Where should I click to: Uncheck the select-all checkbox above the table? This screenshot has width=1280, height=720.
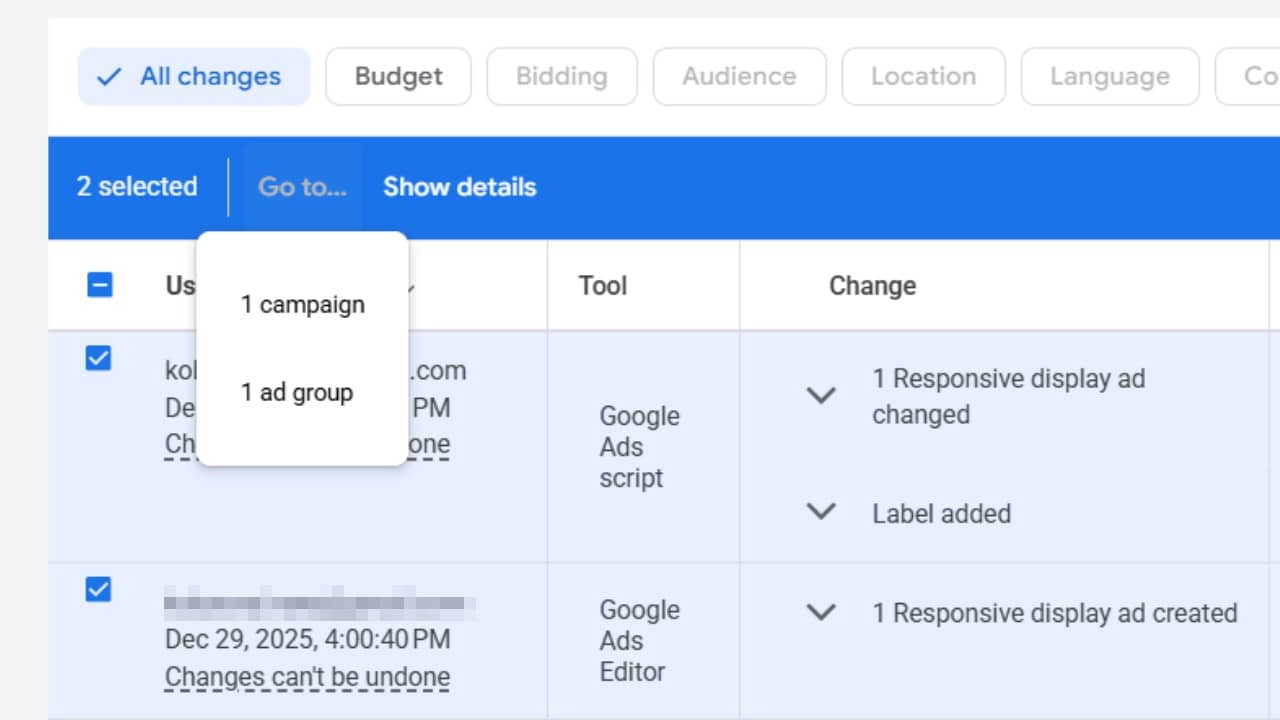(100, 285)
